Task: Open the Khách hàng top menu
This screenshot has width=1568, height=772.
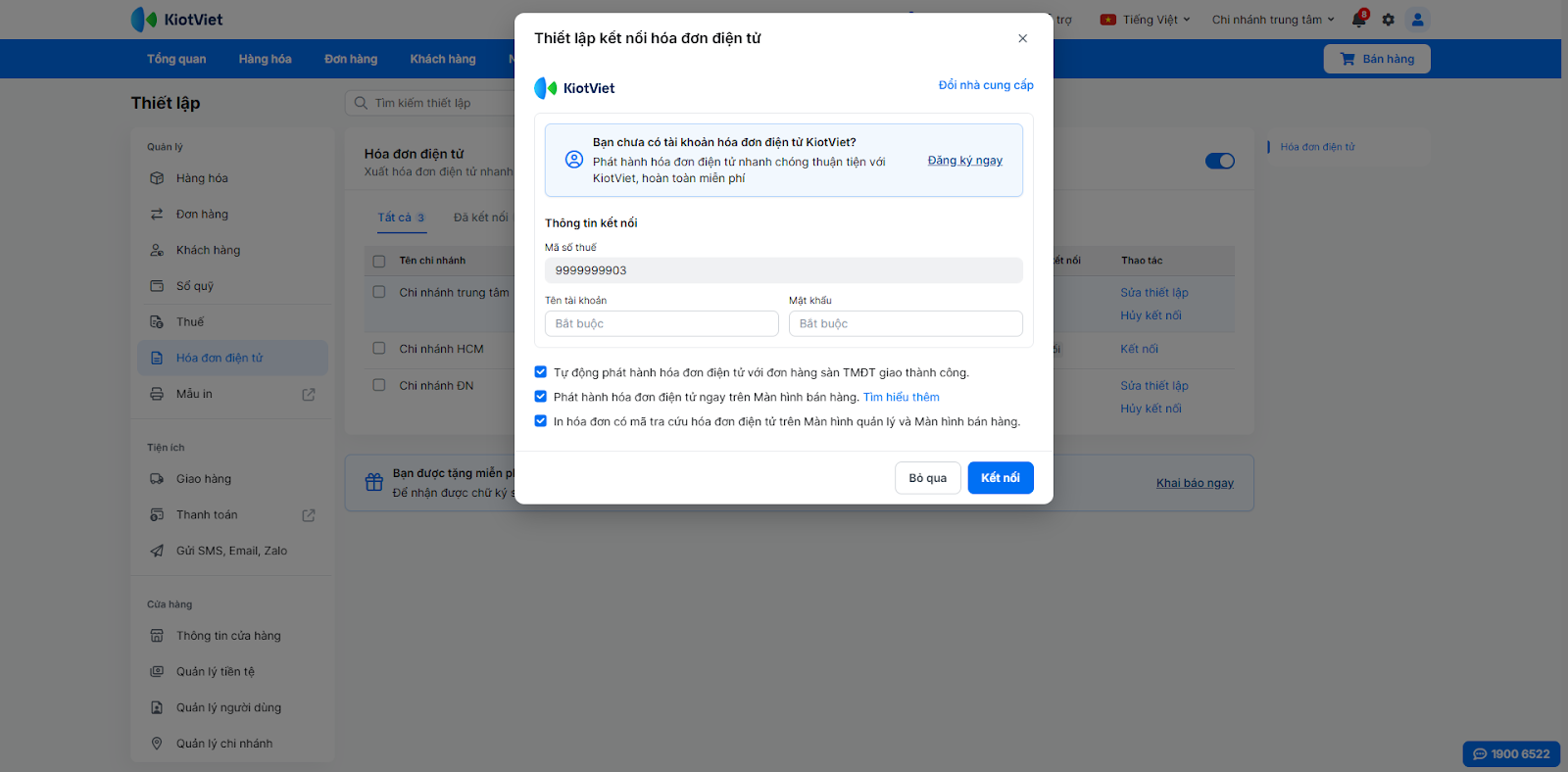Action: pos(443,59)
